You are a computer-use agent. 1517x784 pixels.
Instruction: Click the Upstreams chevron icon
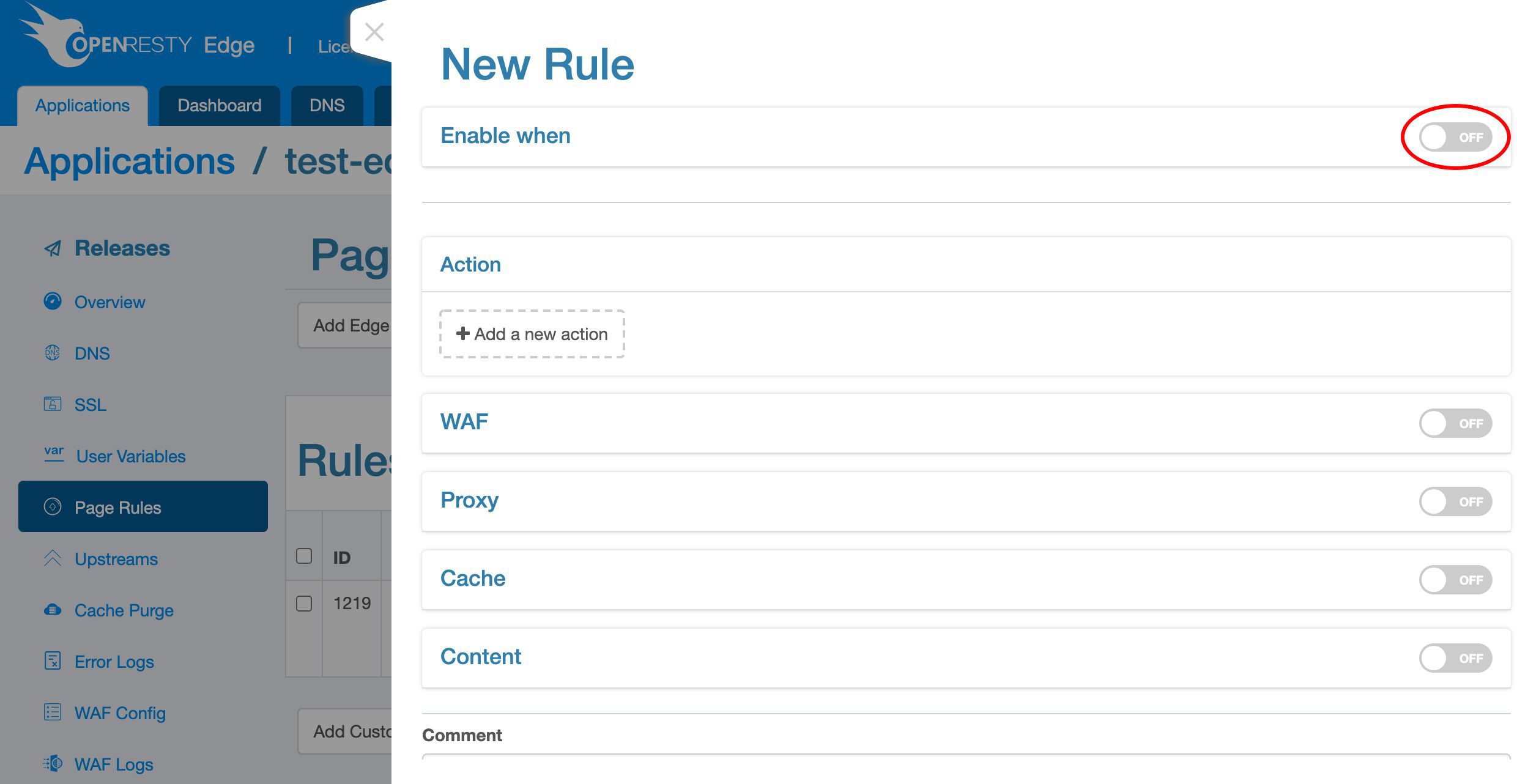coord(53,558)
